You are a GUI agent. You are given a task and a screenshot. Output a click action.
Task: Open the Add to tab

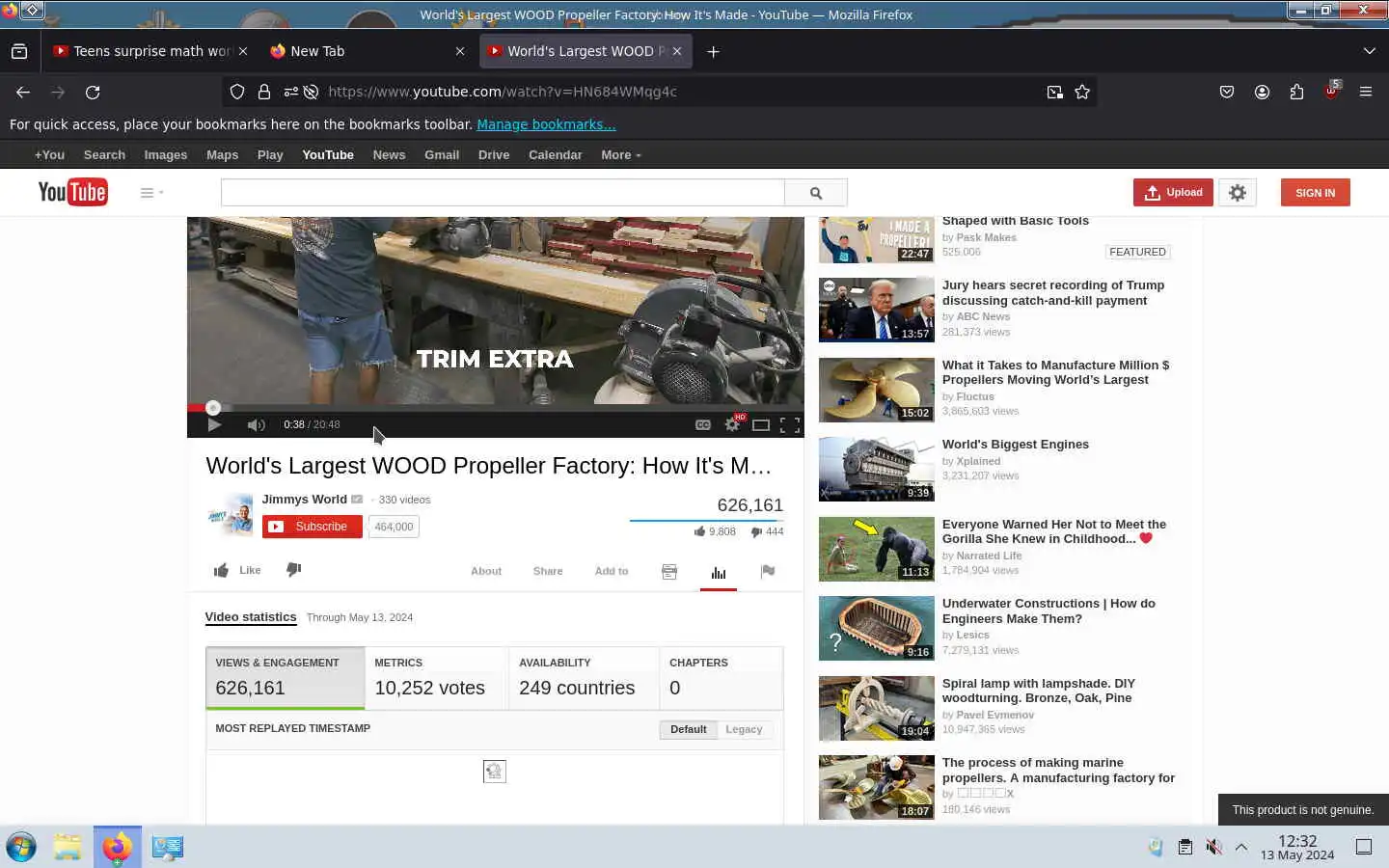pos(612,571)
